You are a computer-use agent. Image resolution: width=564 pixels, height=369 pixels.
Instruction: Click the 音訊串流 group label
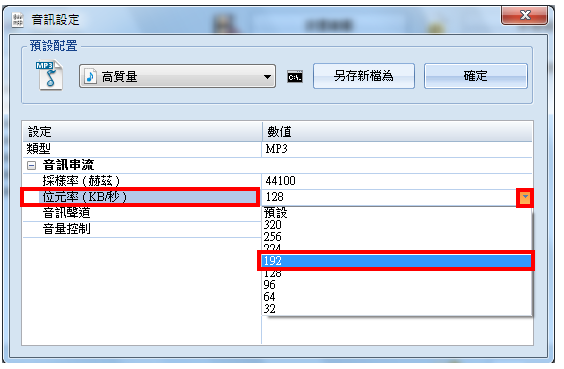pyautogui.click(x=68, y=165)
